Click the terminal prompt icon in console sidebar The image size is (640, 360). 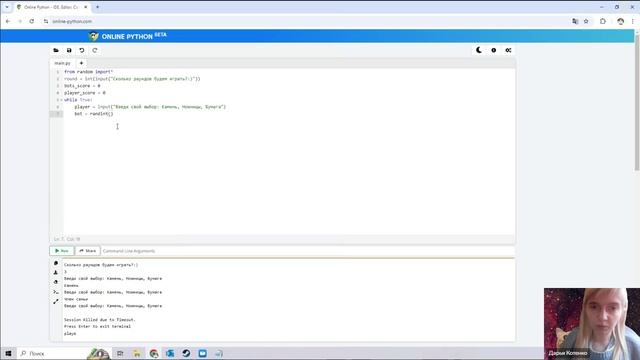[56, 292]
